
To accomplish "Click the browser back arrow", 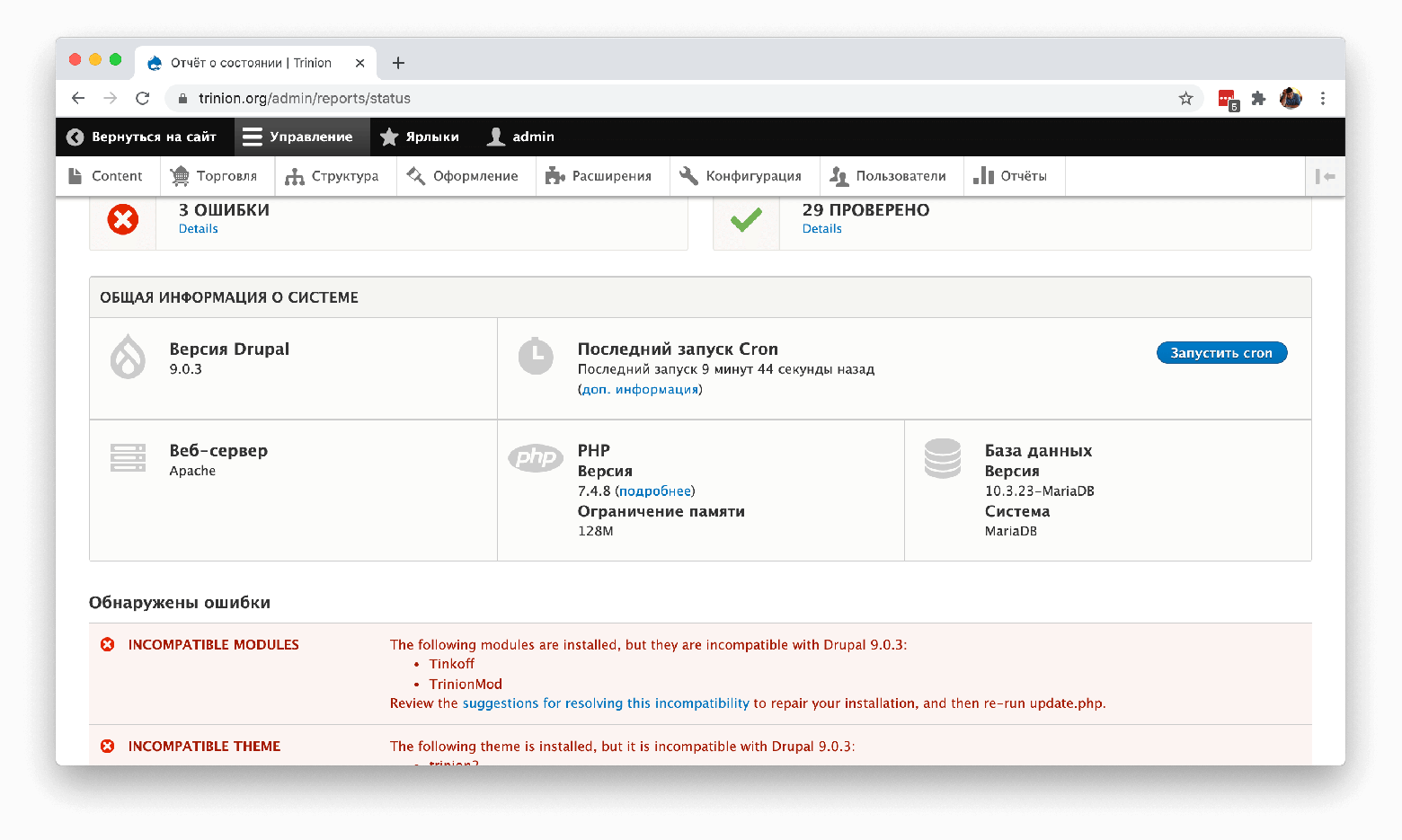I will 78,98.
